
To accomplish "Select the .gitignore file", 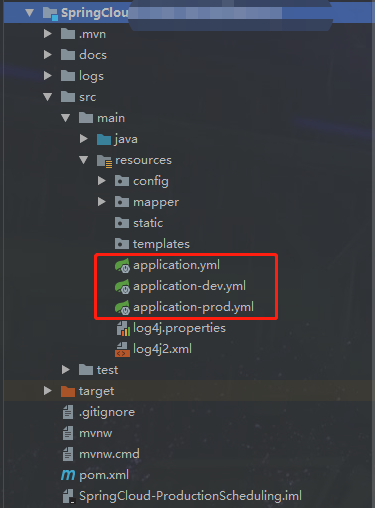I will pyautogui.click(x=99, y=412).
